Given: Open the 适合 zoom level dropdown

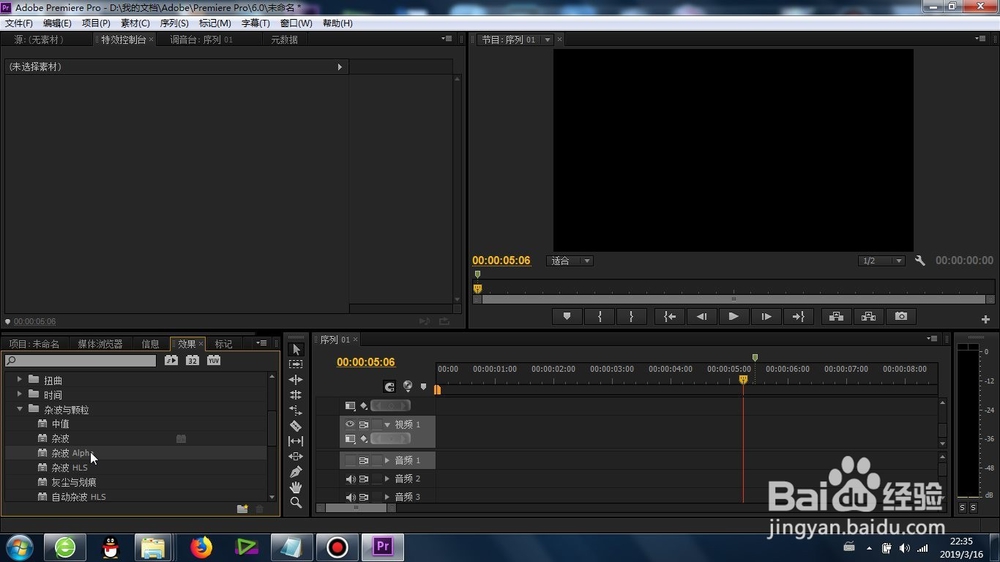Looking at the screenshot, I should pos(570,260).
